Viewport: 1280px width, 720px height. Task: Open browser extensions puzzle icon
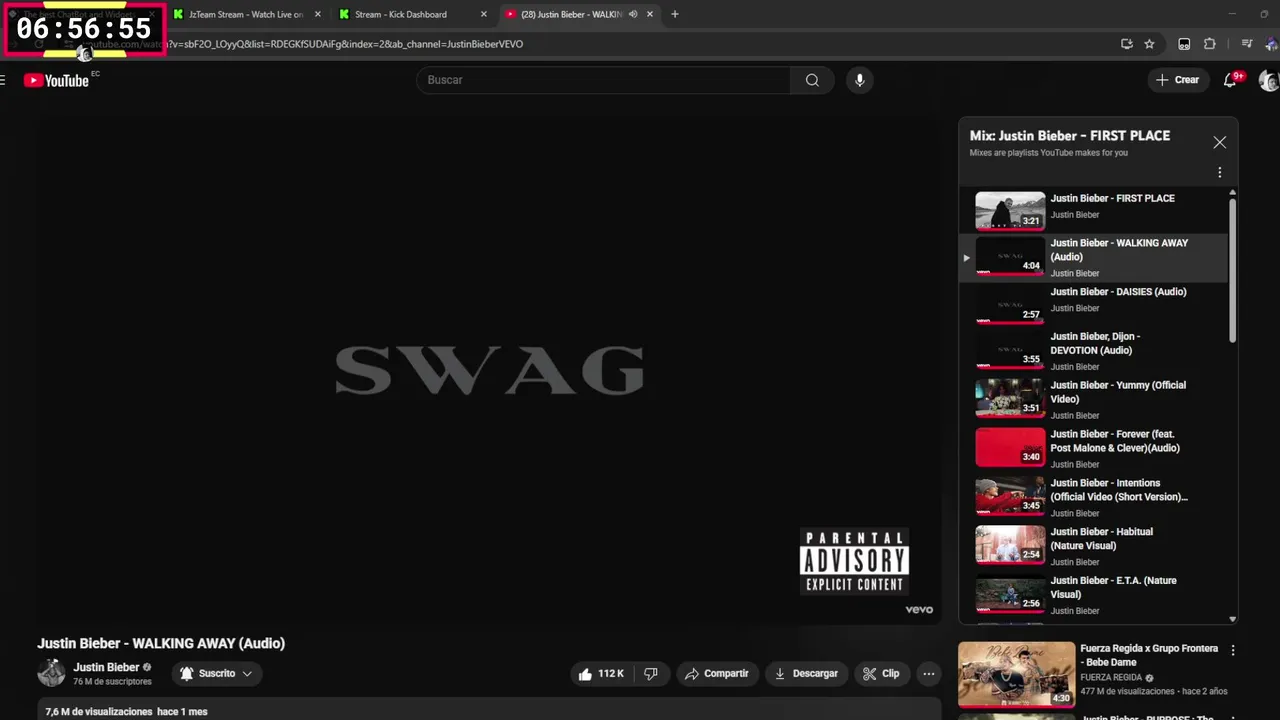[x=1209, y=44]
